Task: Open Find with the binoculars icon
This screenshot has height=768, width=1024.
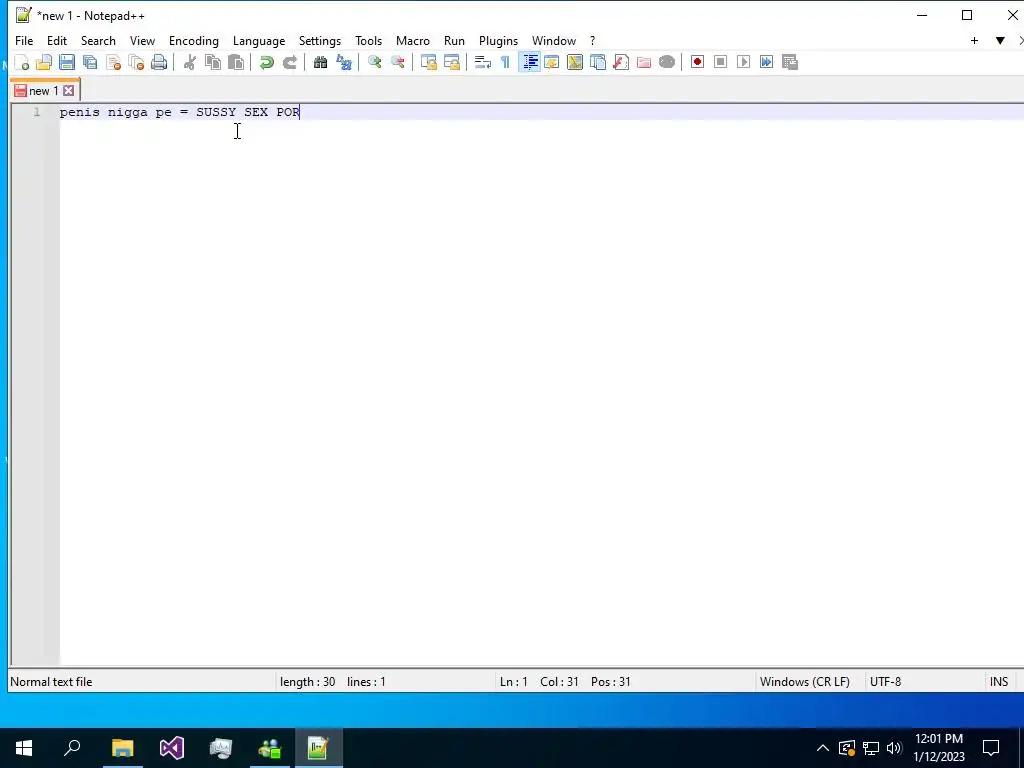Action: click(x=320, y=62)
